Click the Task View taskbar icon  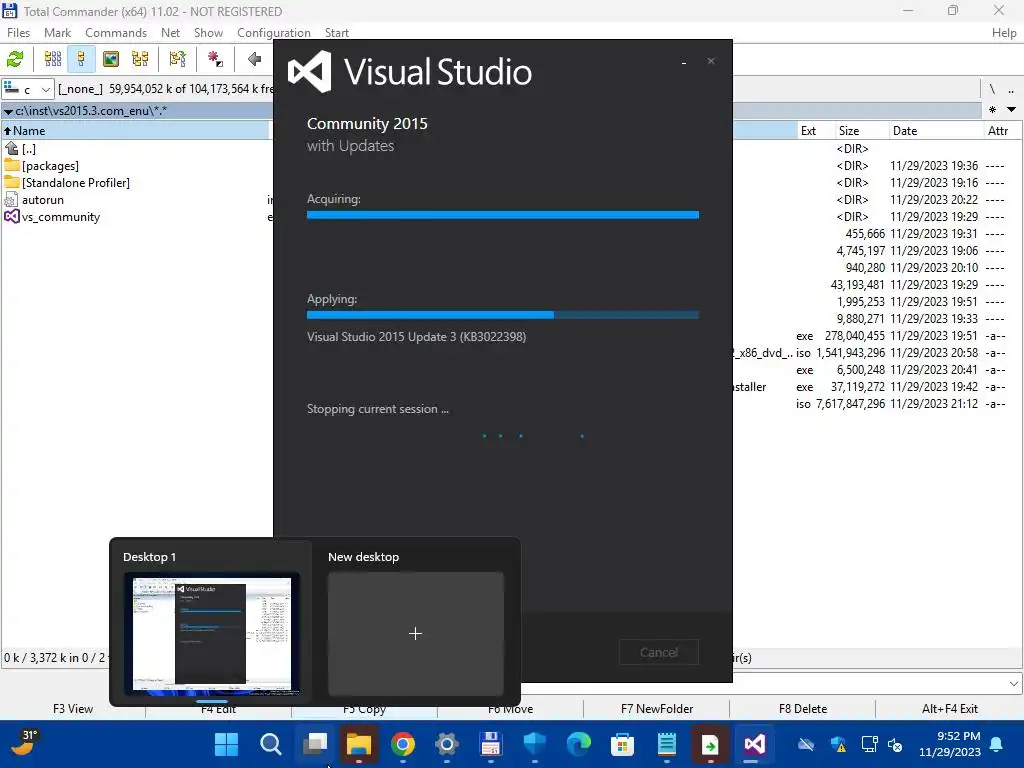pos(315,744)
